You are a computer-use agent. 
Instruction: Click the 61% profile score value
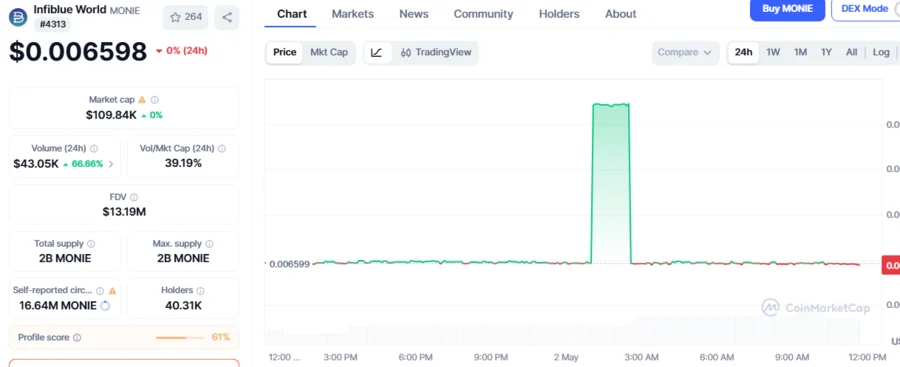221,337
